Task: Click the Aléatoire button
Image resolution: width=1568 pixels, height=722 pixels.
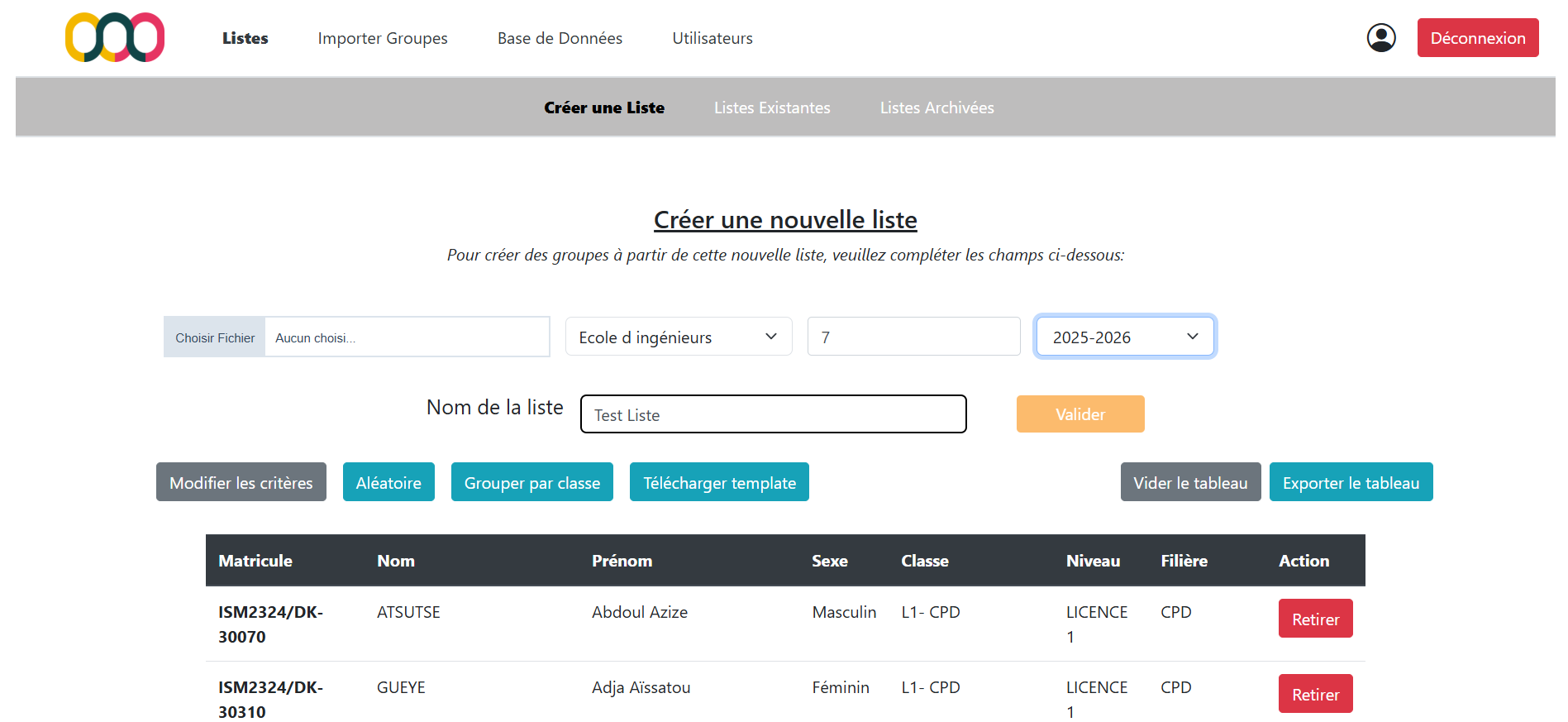Action: point(388,482)
